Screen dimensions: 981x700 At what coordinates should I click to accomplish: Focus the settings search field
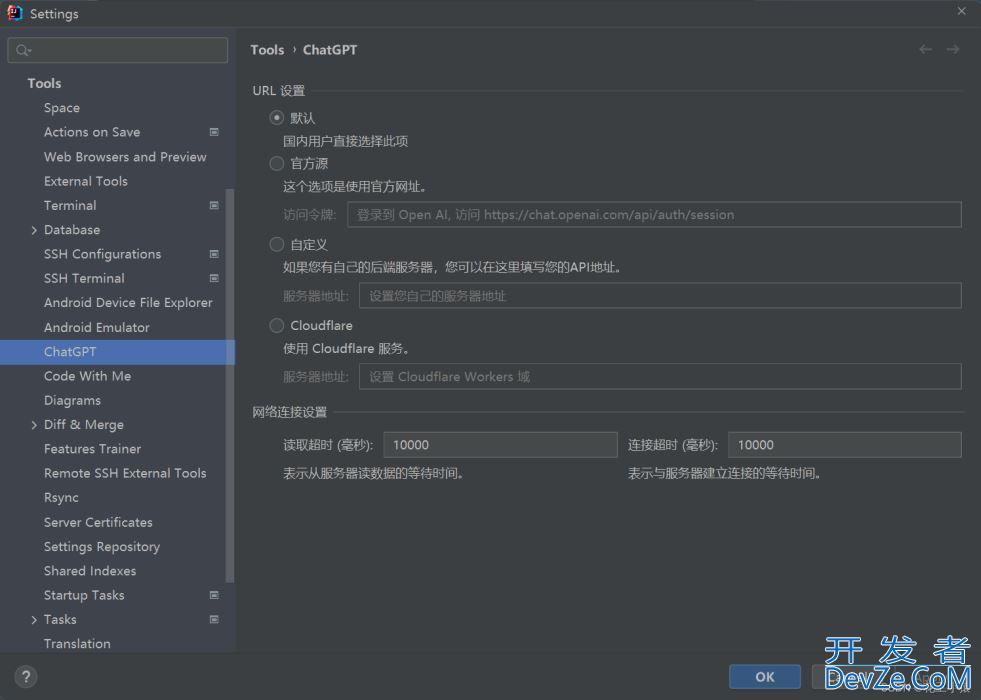click(x=118, y=50)
